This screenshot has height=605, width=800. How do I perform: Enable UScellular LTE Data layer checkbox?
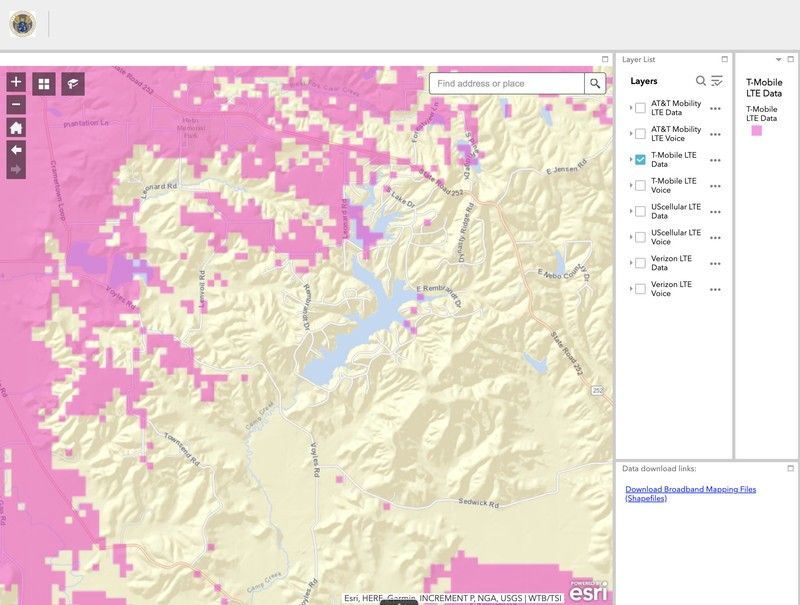pos(640,211)
